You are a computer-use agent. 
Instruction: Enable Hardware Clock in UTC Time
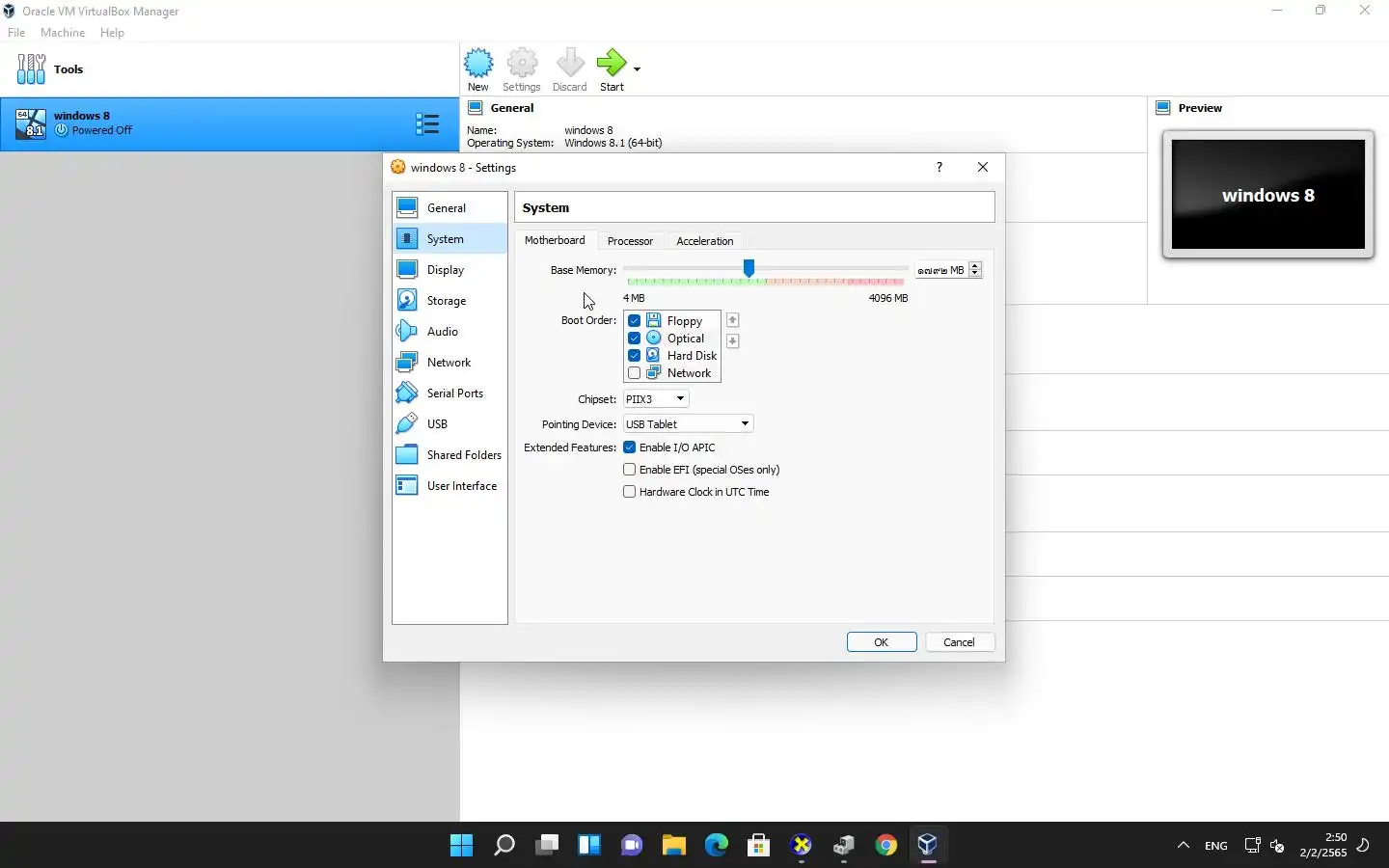click(x=629, y=492)
